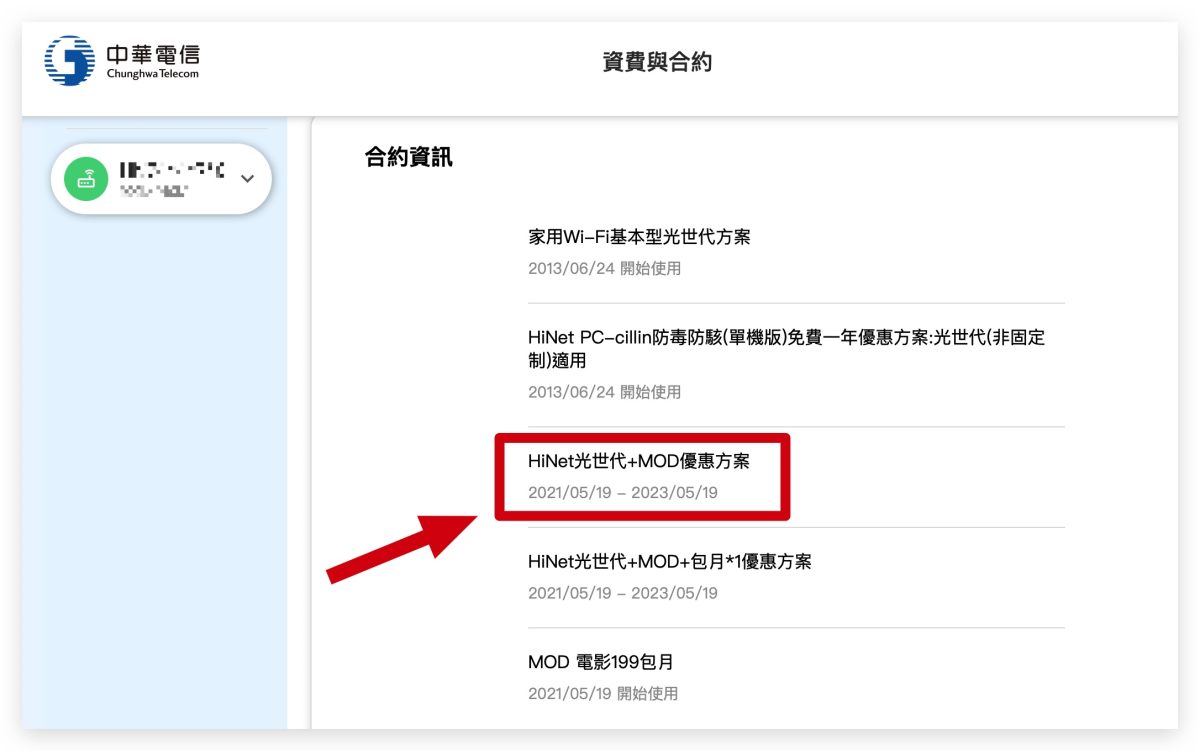Screen dimensions: 1200x751
Task: Click the Chunghwa Telecom logo
Action: point(122,60)
